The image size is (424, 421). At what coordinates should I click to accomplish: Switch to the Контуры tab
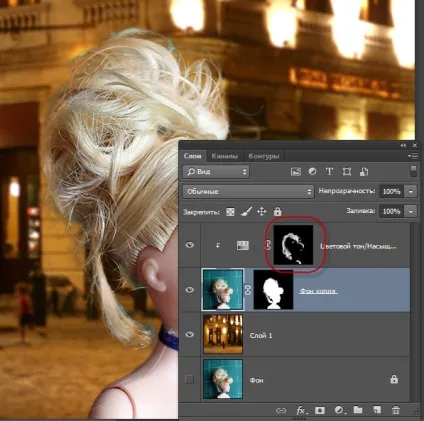(x=264, y=156)
